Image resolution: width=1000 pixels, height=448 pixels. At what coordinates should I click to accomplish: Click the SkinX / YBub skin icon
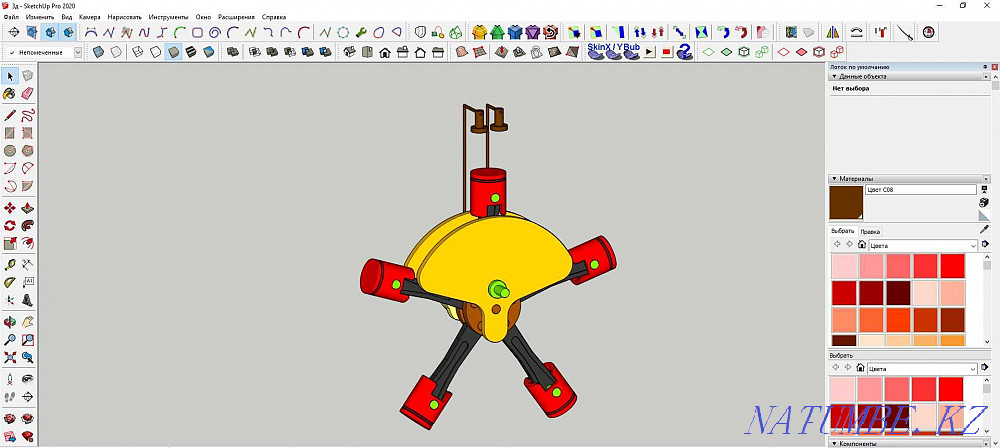coord(596,52)
